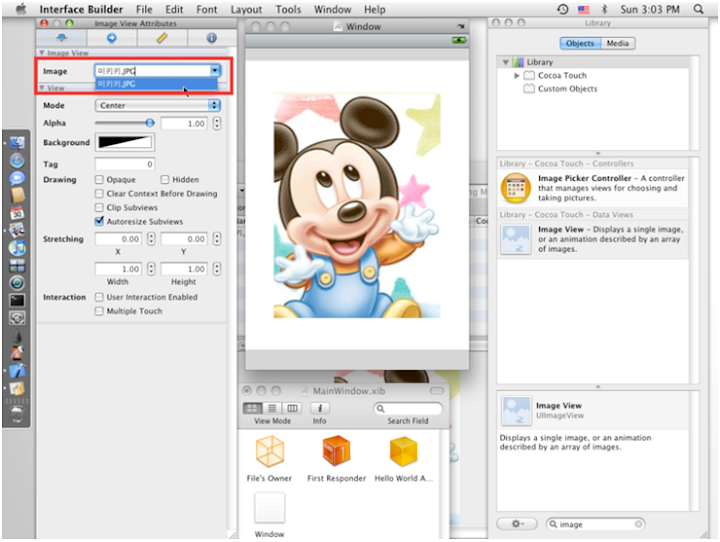The image size is (720, 542).
Task: Uncheck Autoresize Subviews option
Action: click(x=99, y=221)
